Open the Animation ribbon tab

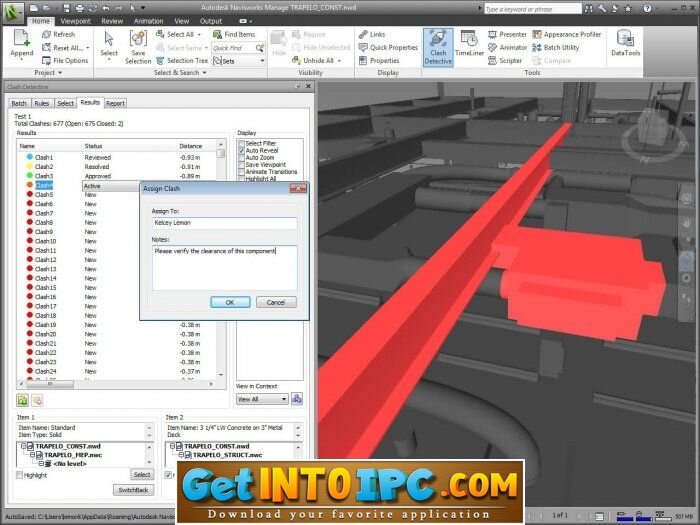(x=149, y=21)
